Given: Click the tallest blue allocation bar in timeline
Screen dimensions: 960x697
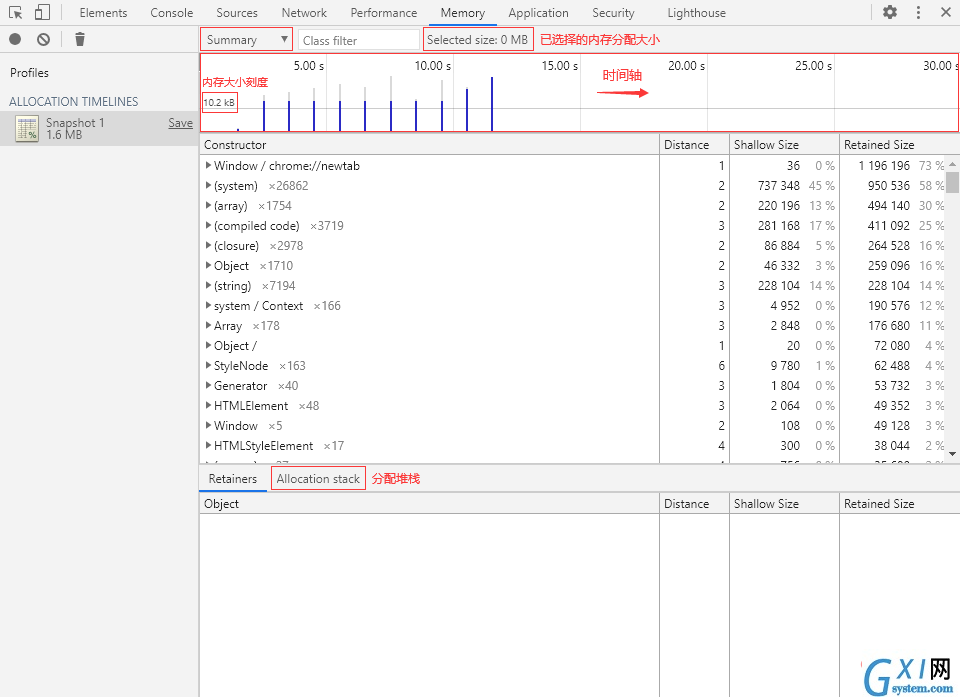Looking at the screenshot, I should click(492, 104).
